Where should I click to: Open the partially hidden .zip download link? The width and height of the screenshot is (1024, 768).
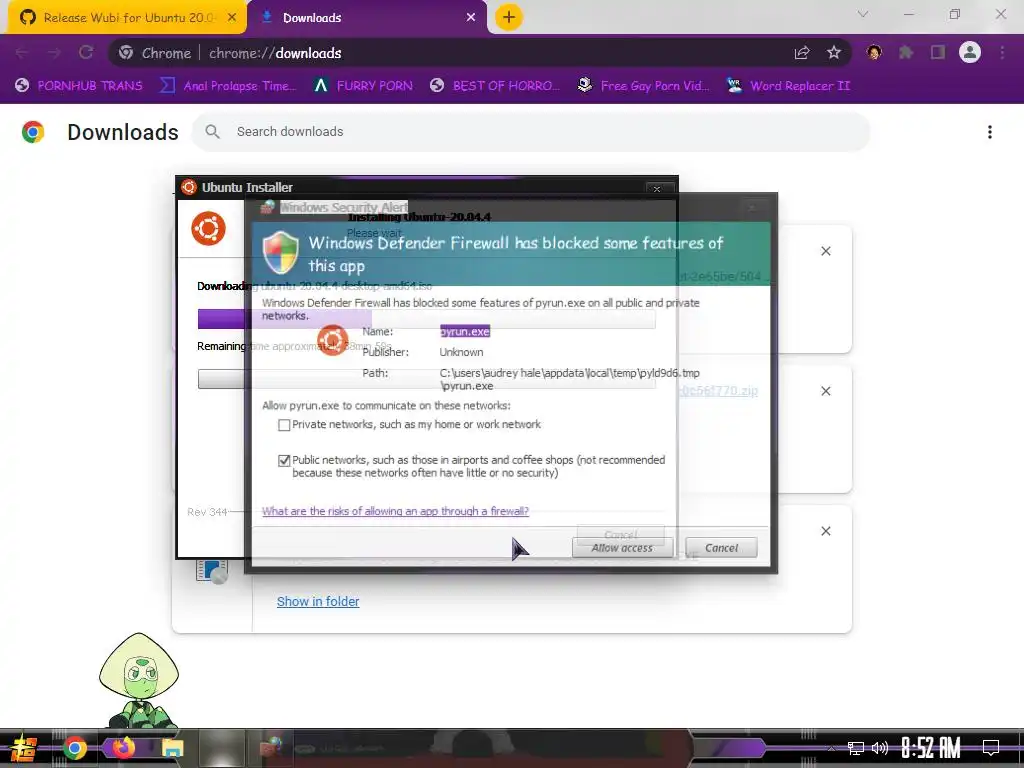pyautogui.click(x=718, y=391)
